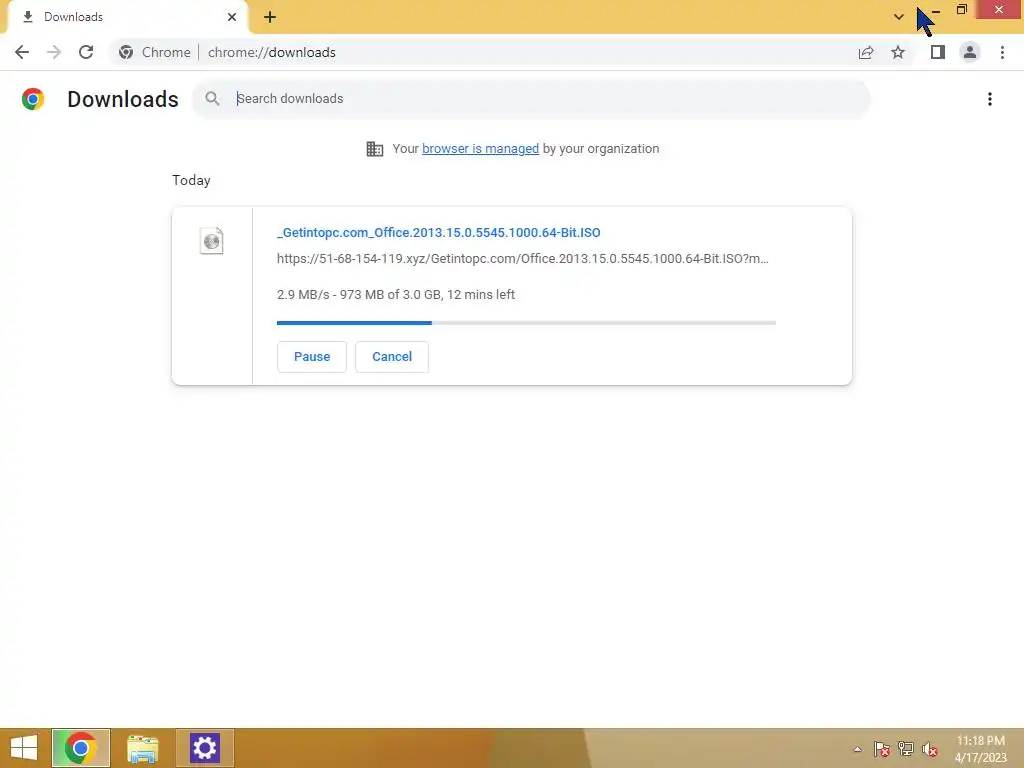Open a new tab with plus button
Image resolution: width=1024 pixels, height=768 pixels.
click(270, 17)
